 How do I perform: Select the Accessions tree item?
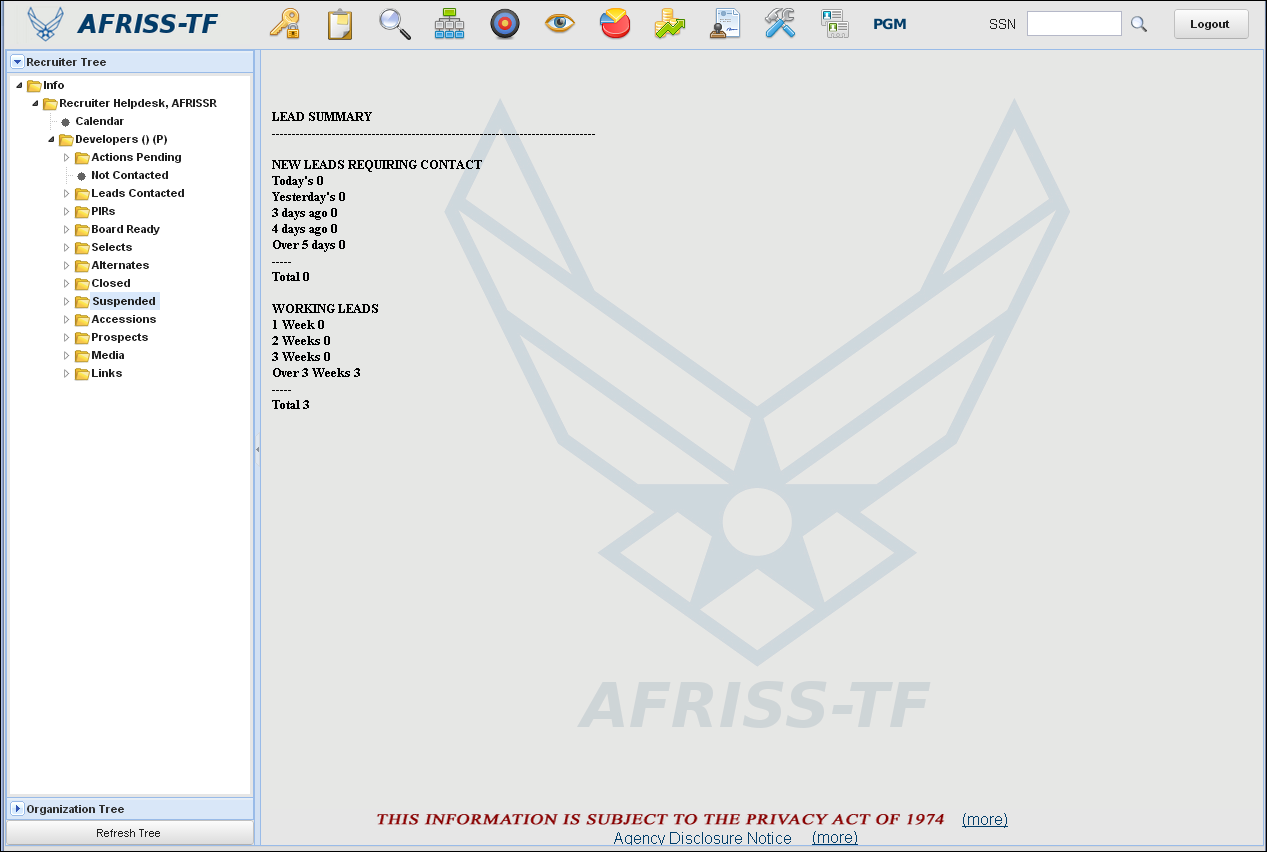tap(124, 319)
